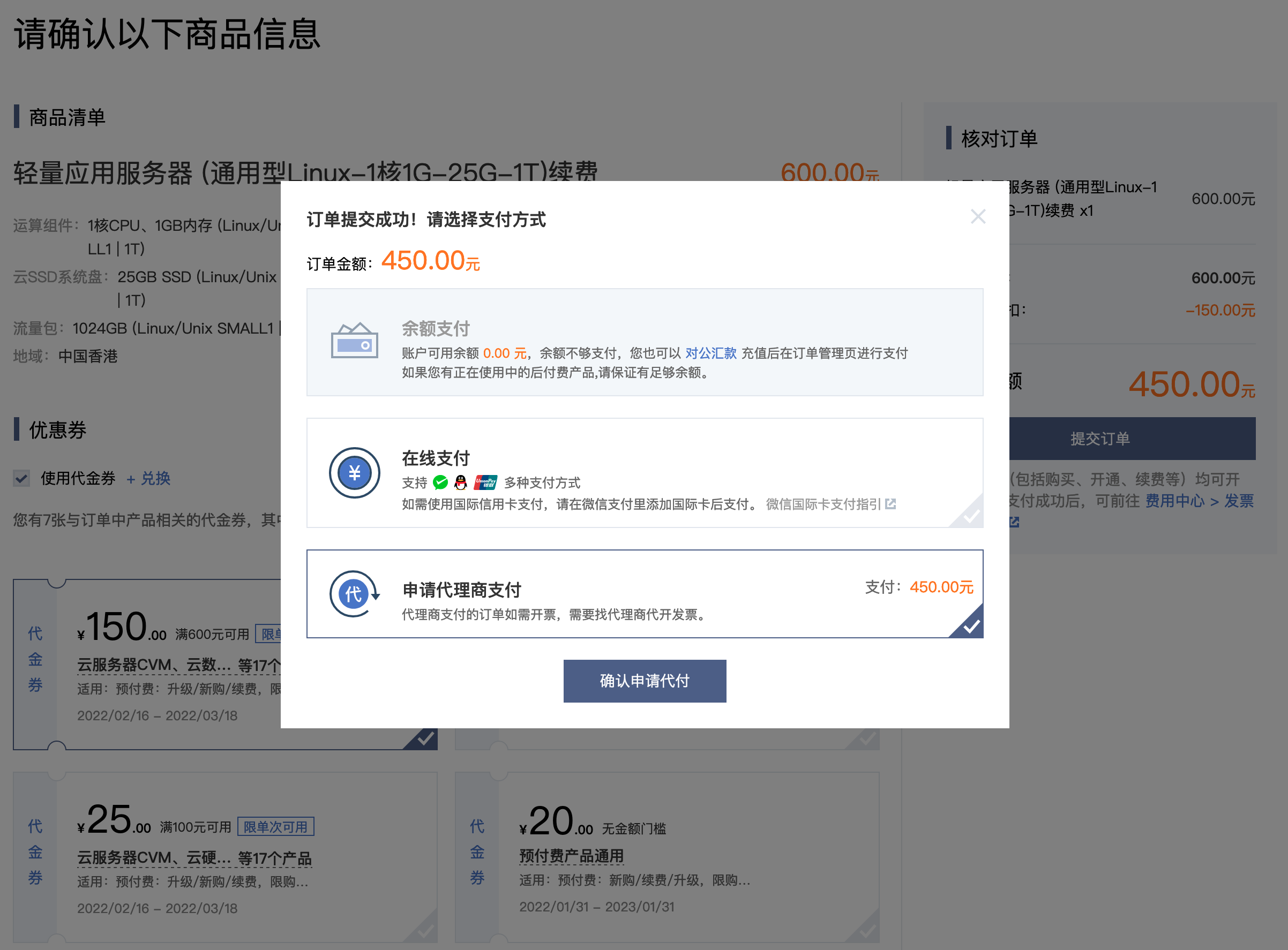
Task: Click 预付费产品通用 voucher scope text
Action: (x=571, y=856)
